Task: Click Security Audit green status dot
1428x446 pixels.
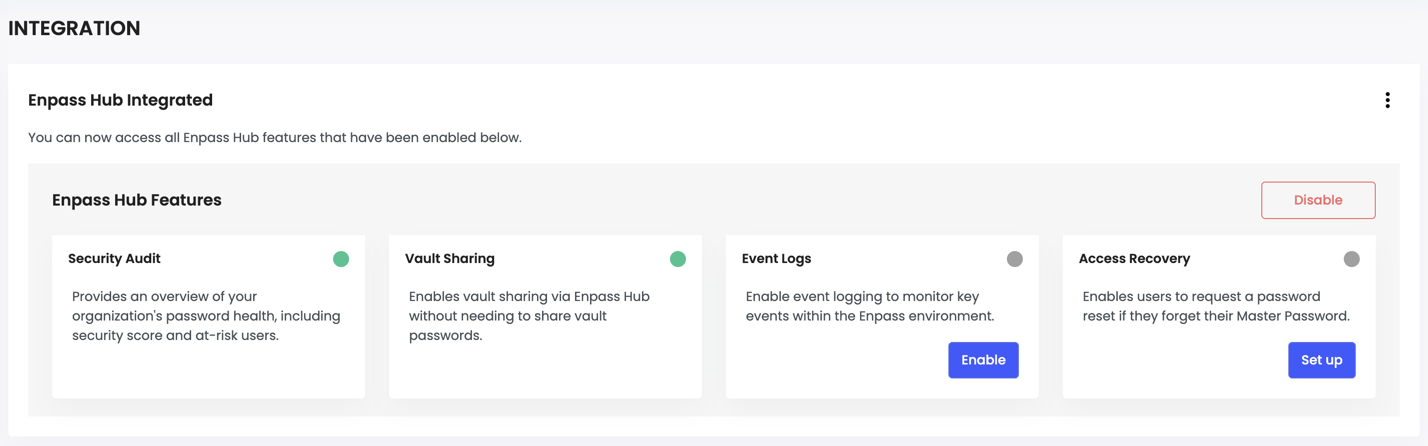Action: point(341,259)
